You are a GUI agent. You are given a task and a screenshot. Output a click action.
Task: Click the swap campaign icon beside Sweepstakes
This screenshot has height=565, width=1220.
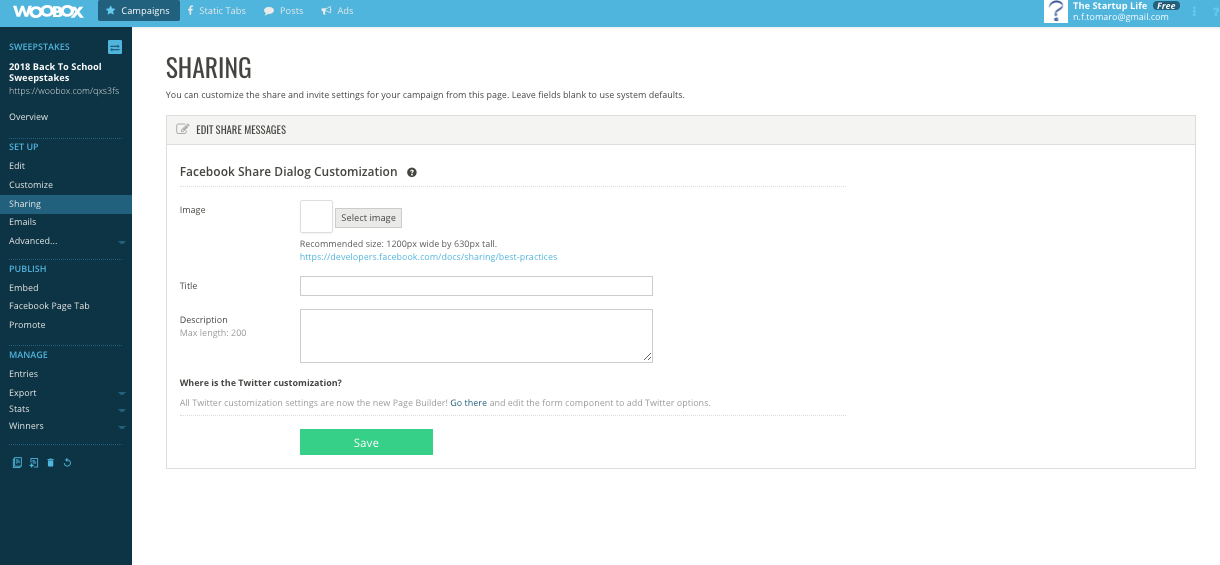tap(114, 47)
